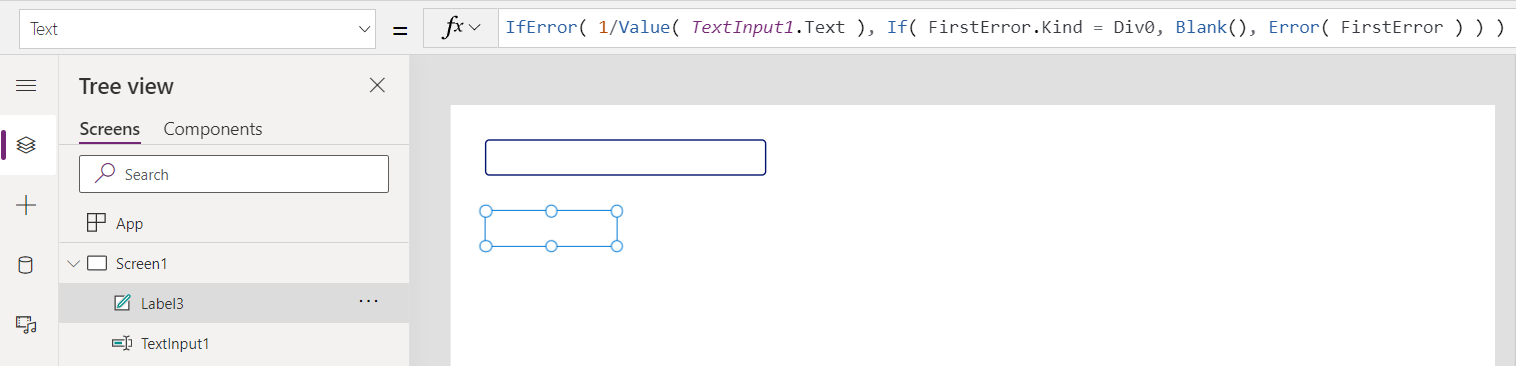Click the App grid icon
Image resolution: width=1516 pixels, height=366 pixels.
[96, 223]
